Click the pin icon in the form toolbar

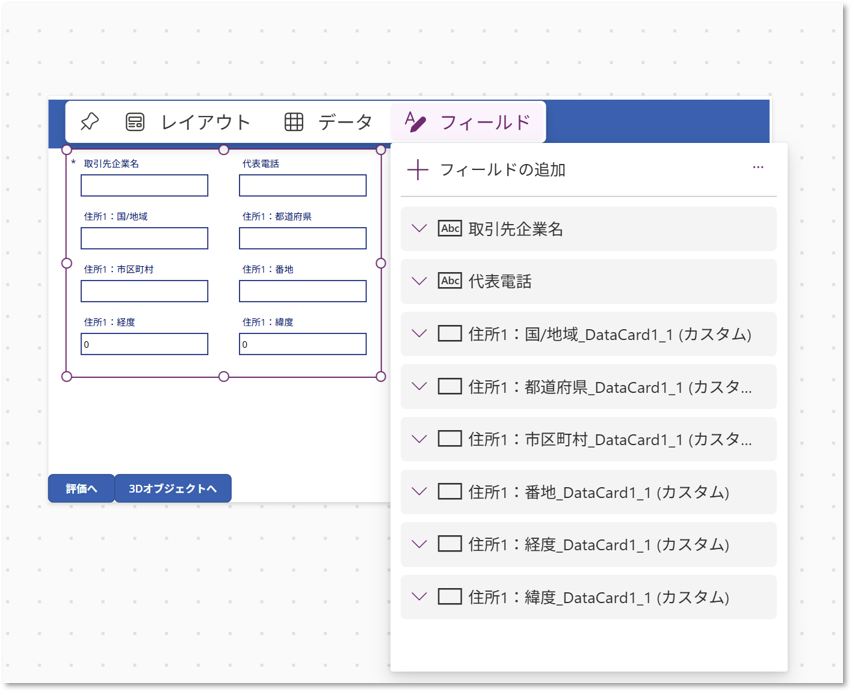tap(89, 122)
